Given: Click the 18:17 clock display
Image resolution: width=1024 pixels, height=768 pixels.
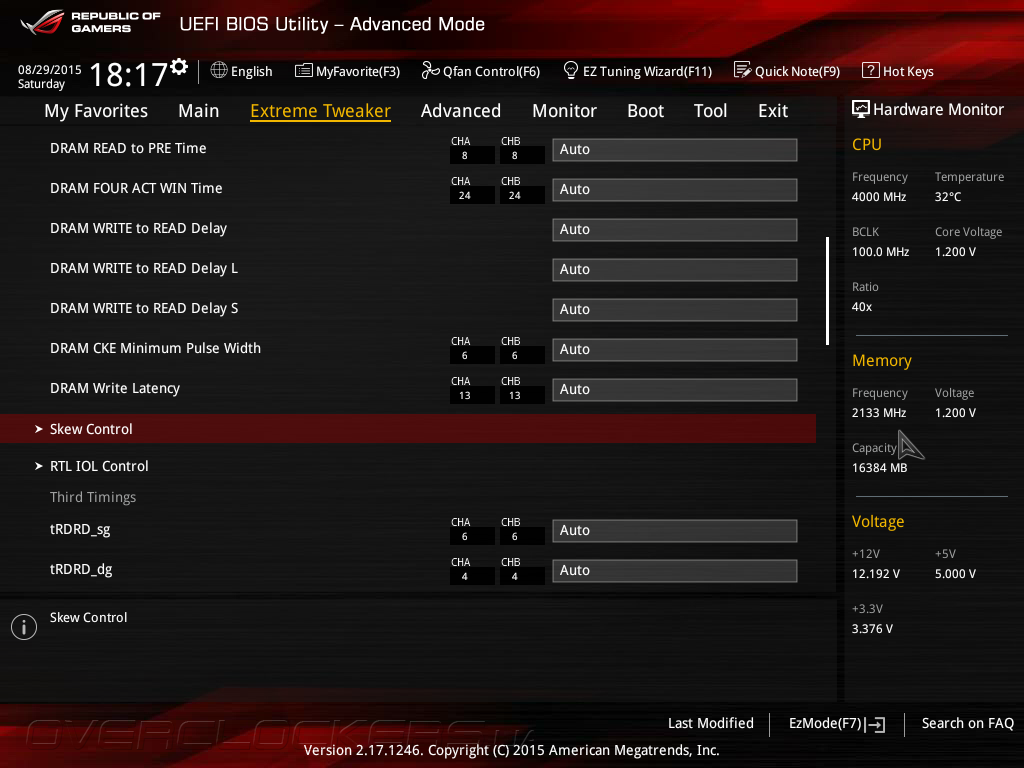Looking at the screenshot, I should point(128,74).
